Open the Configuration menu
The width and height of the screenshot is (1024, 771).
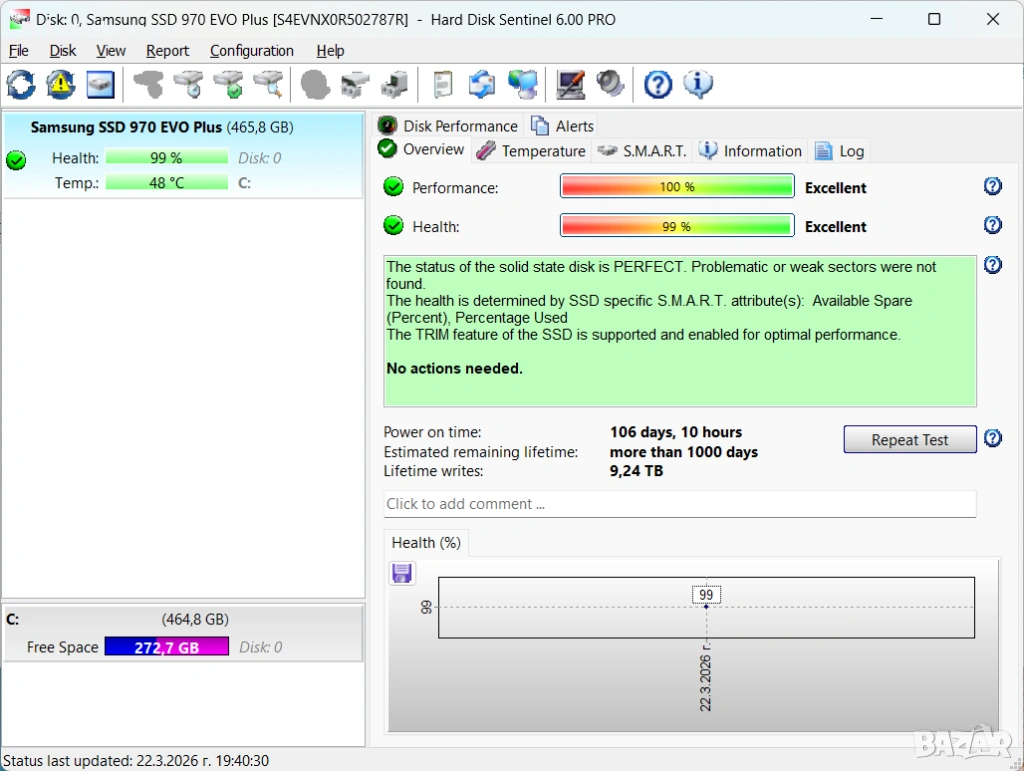coord(252,51)
